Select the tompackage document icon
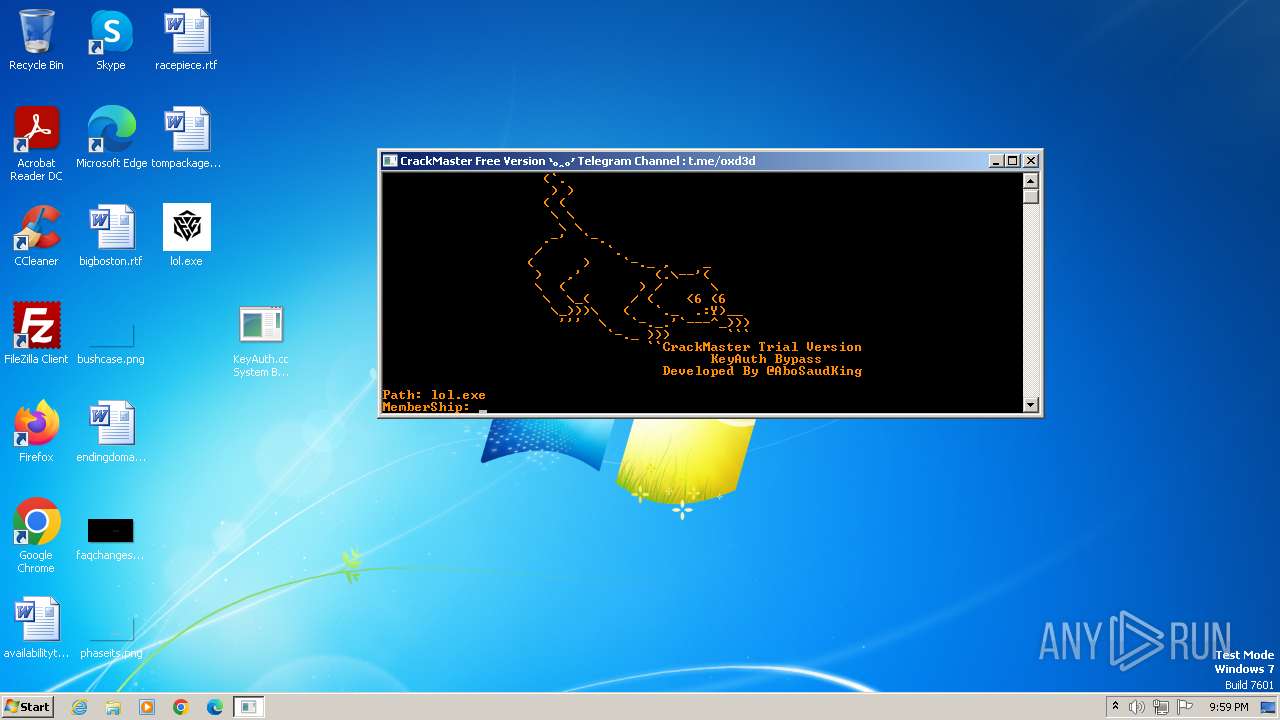 (186, 138)
